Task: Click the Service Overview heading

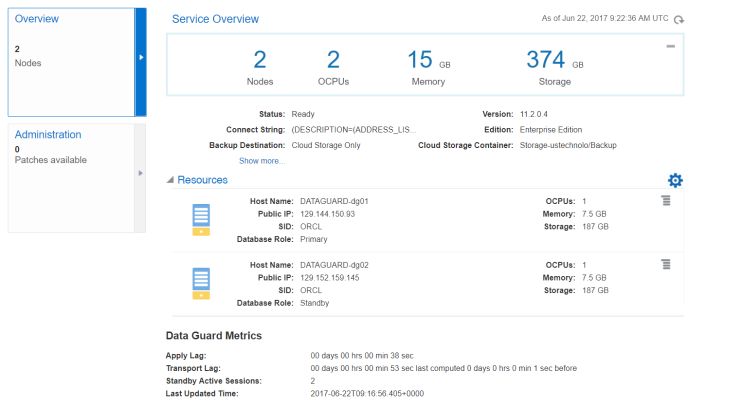Action: pyautogui.click(x=215, y=19)
